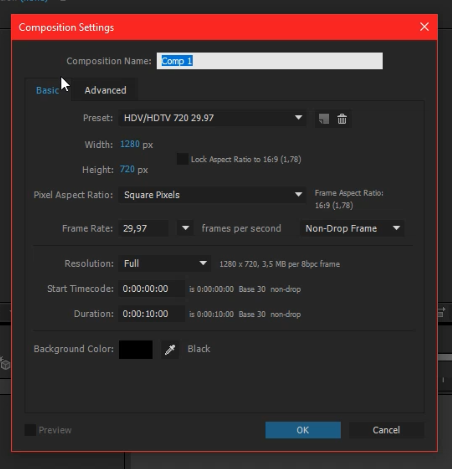Click the save preset icon
The height and width of the screenshot is (469, 452).
[324, 119]
